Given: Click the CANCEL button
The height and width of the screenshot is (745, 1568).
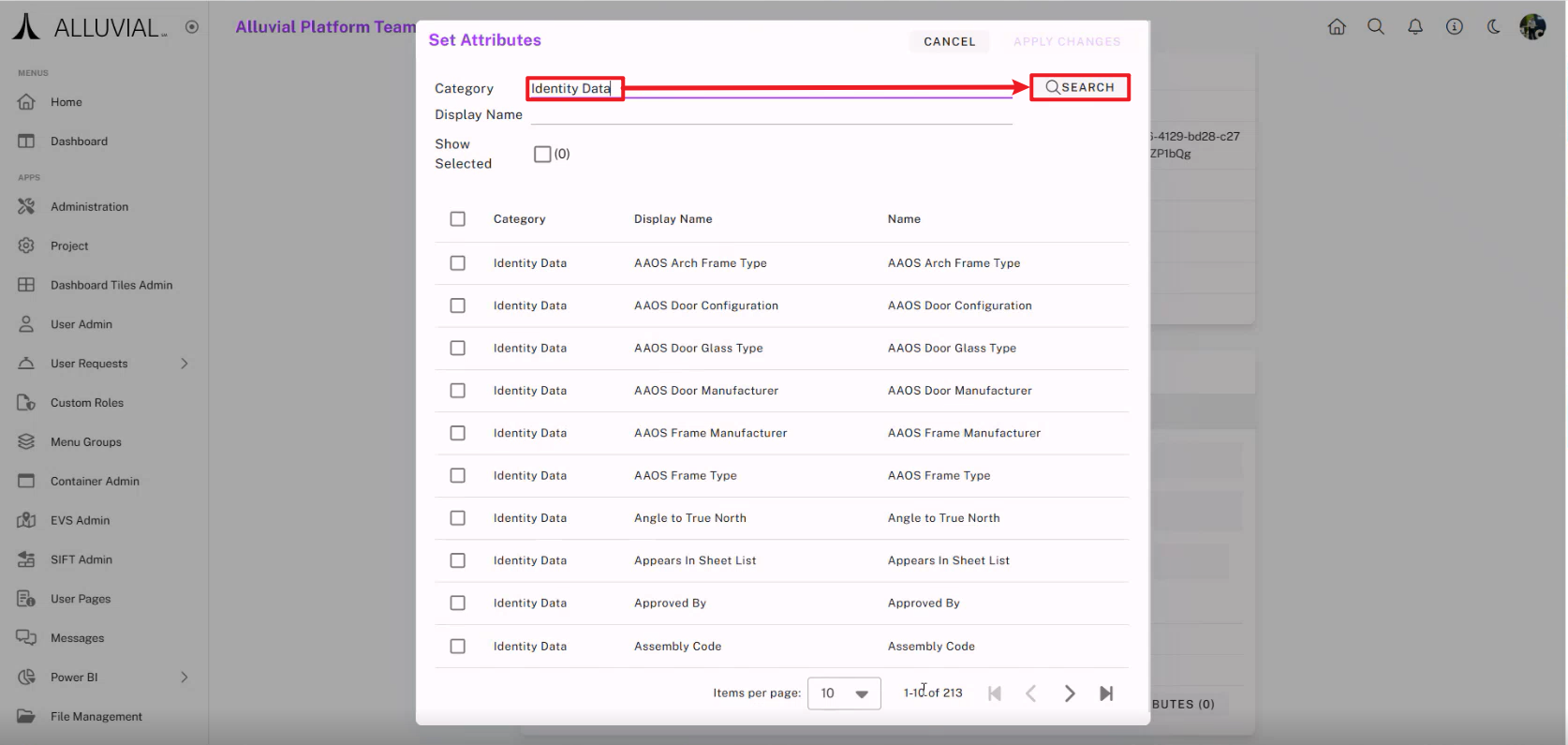Looking at the screenshot, I should pos(949,41).
